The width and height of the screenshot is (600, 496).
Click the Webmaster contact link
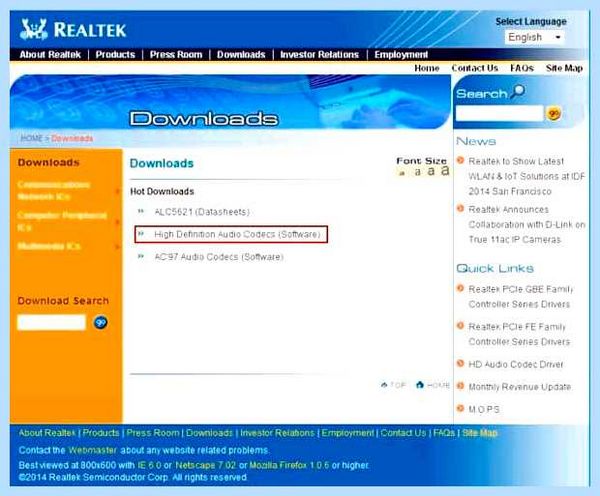(92, 450)
